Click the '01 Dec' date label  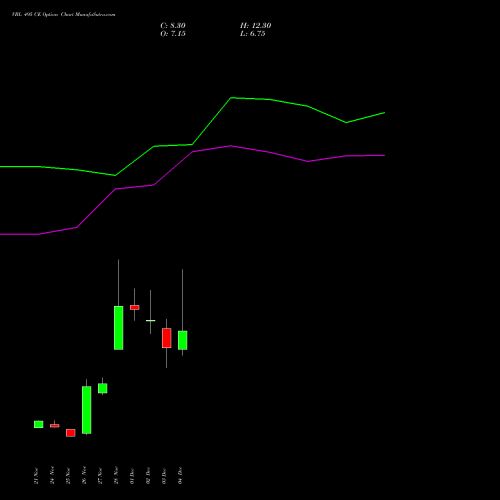(132, 476)
